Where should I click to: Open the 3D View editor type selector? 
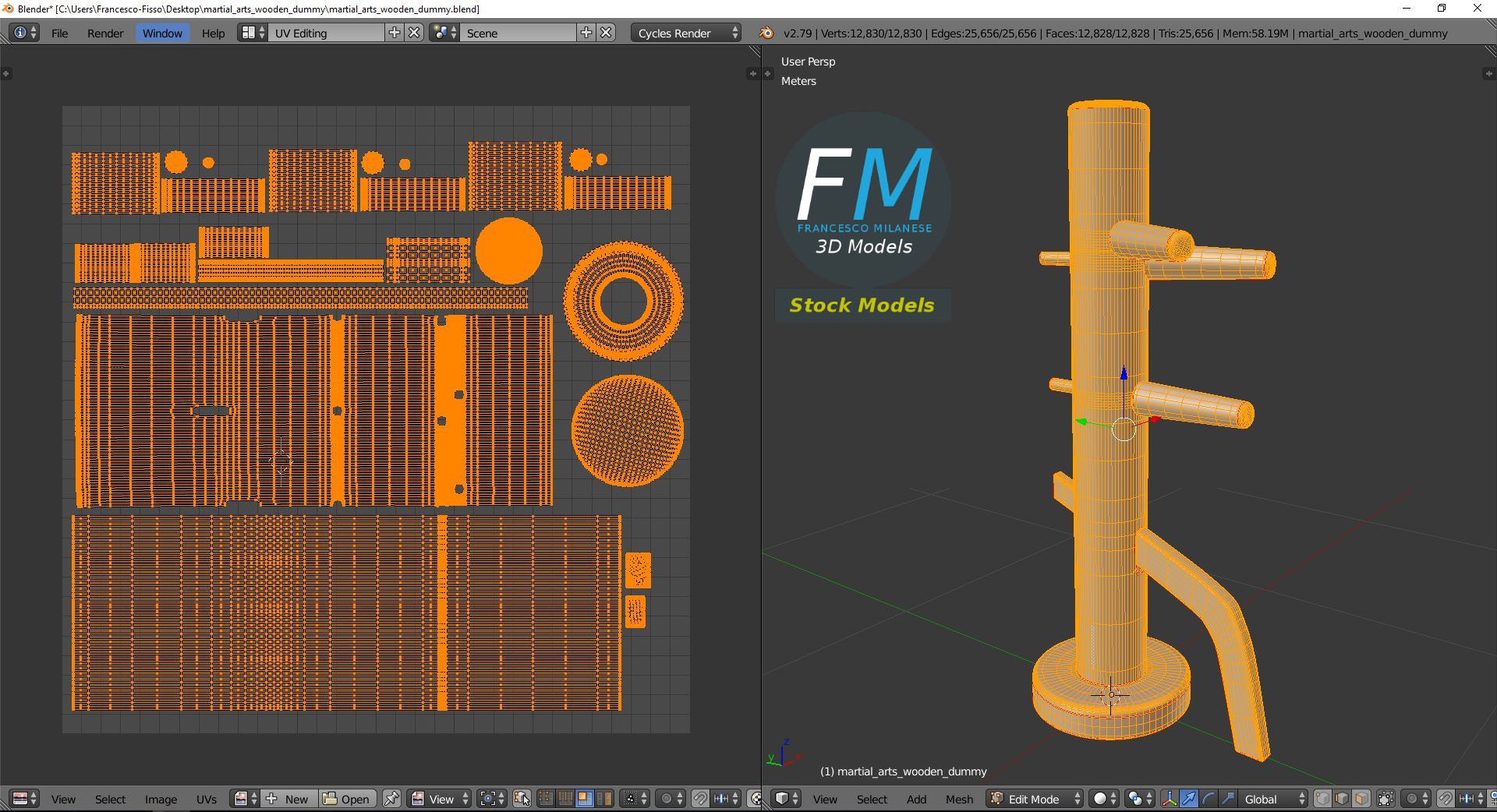pos(786,799)
